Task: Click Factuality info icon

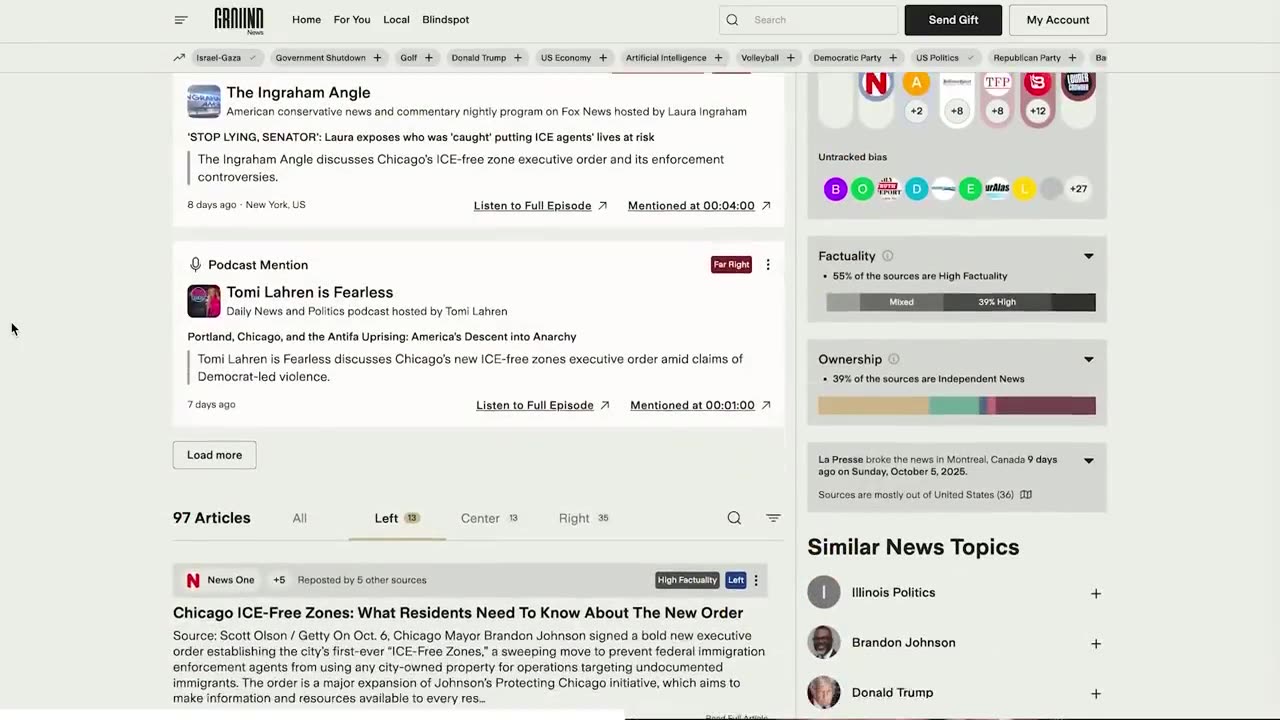Action: pyautogui.click(x=887, y=256)
